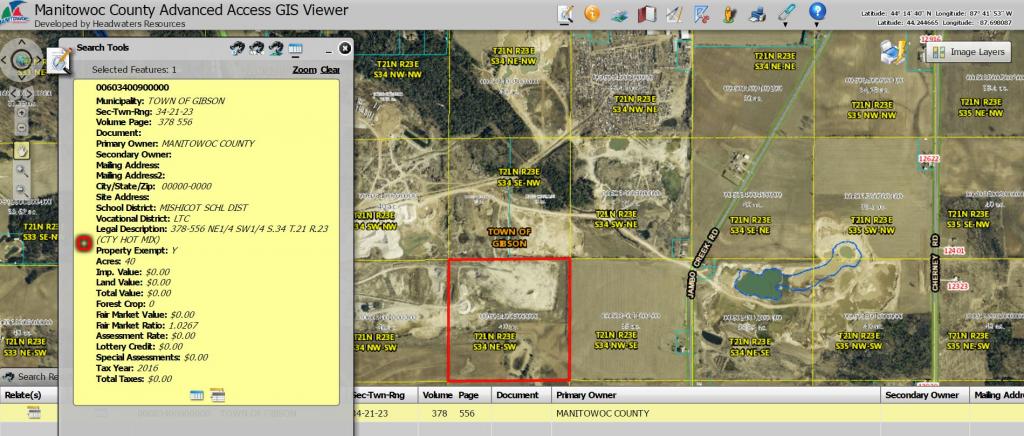Click Zoom link in Search Tools
Image resolution: width=1024 pixels, height=436 pixels.
pyautogui.click(x=303, y=70)
